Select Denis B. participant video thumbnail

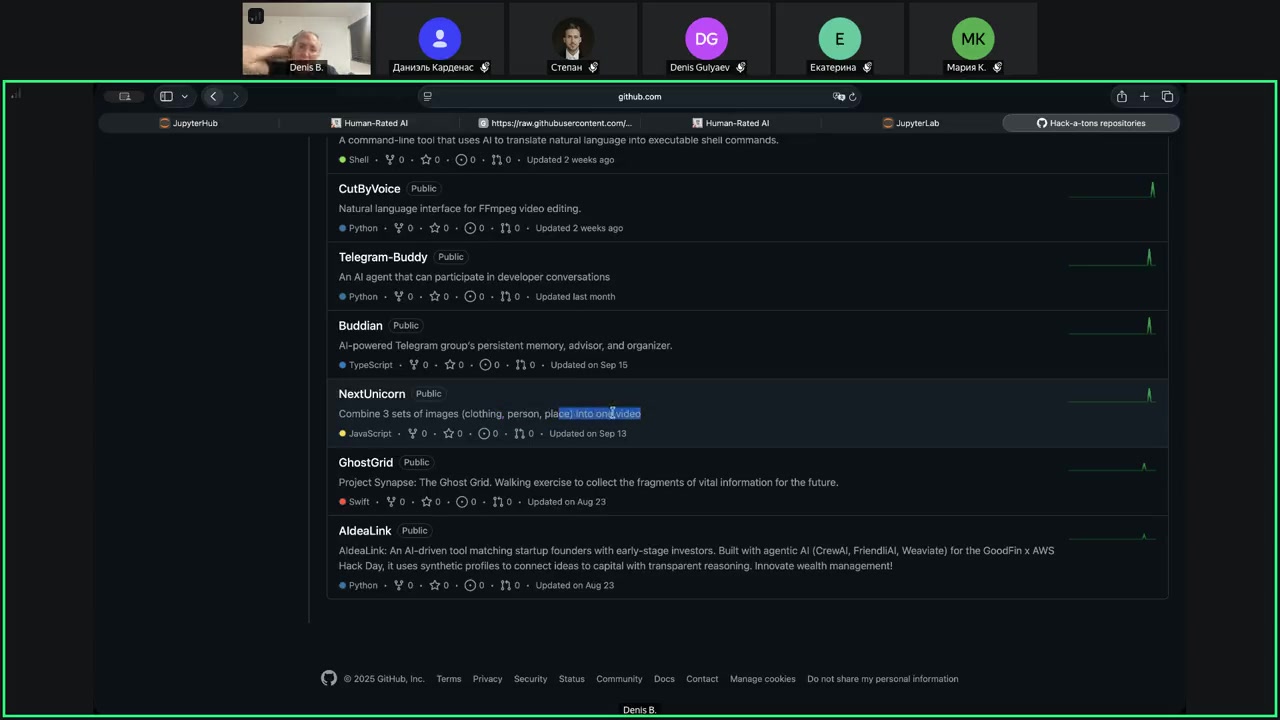306,39
